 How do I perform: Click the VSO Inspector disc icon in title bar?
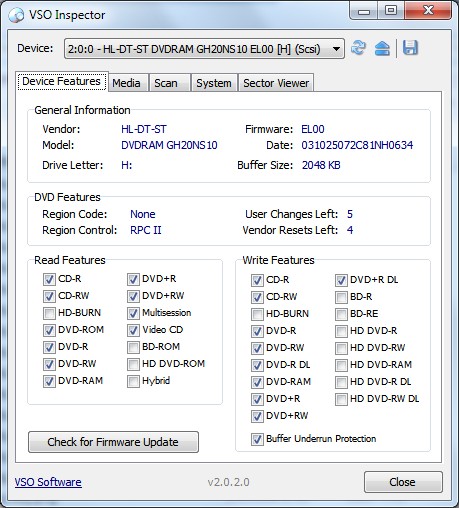click(16, 15)
